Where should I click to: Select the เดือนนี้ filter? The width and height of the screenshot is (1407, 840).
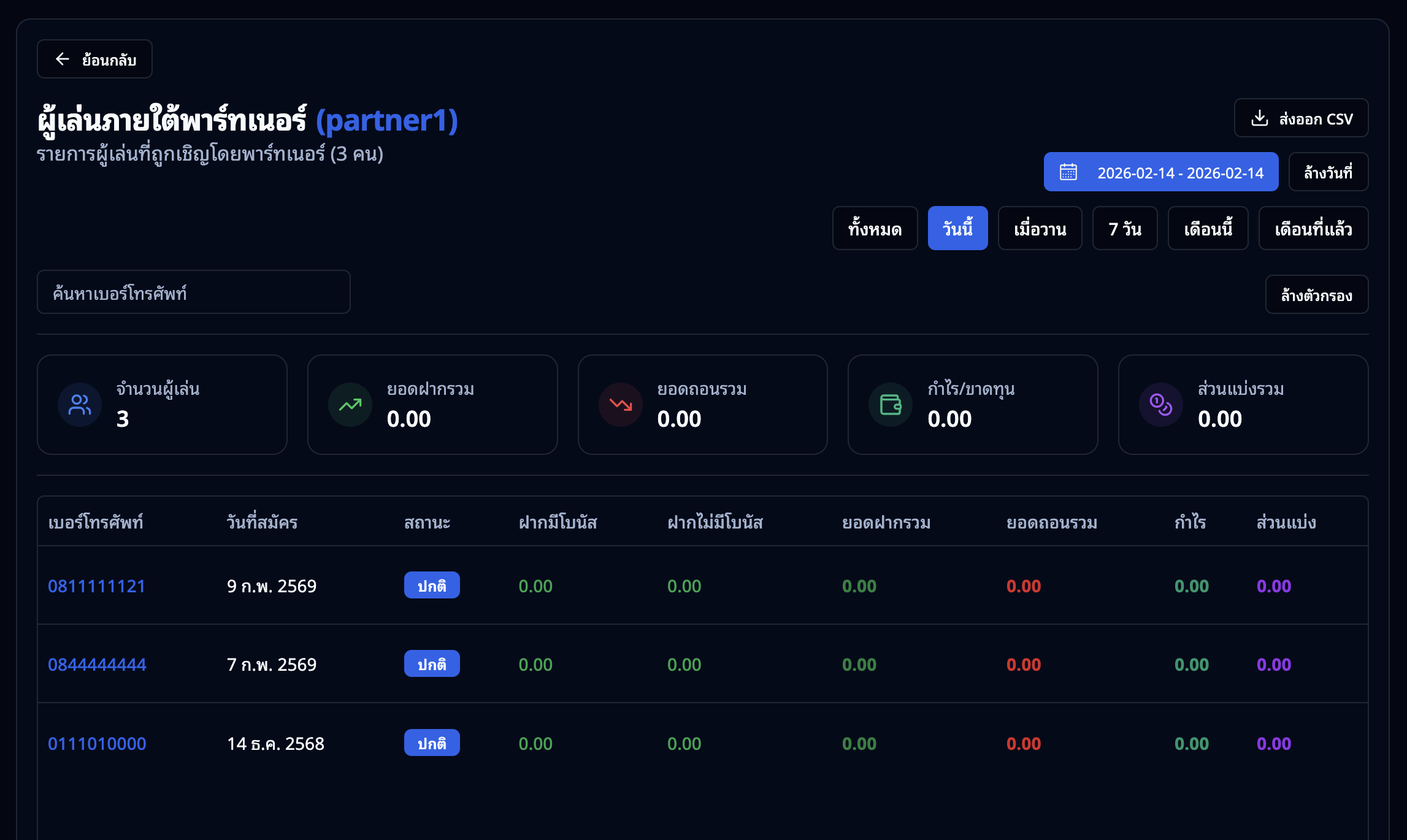[x=1208, y=229]
